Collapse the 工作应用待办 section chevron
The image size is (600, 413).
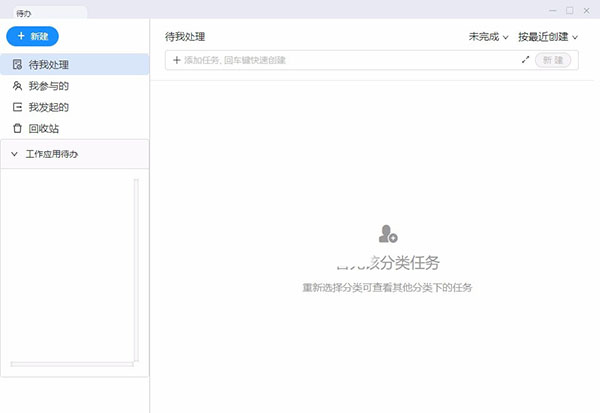point(15,154)
